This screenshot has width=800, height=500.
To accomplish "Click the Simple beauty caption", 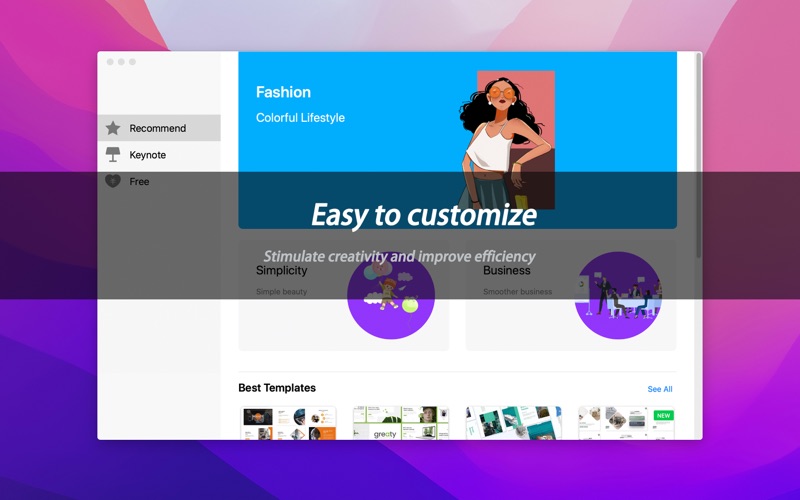I will click(281, 291).
